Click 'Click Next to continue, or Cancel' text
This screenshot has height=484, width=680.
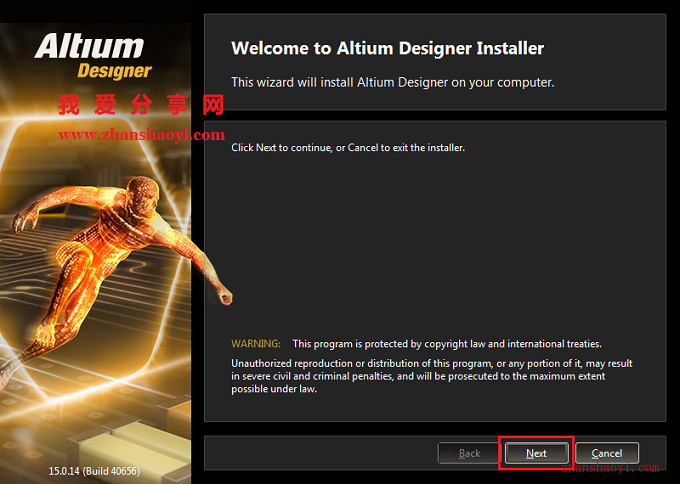[348, 147]
